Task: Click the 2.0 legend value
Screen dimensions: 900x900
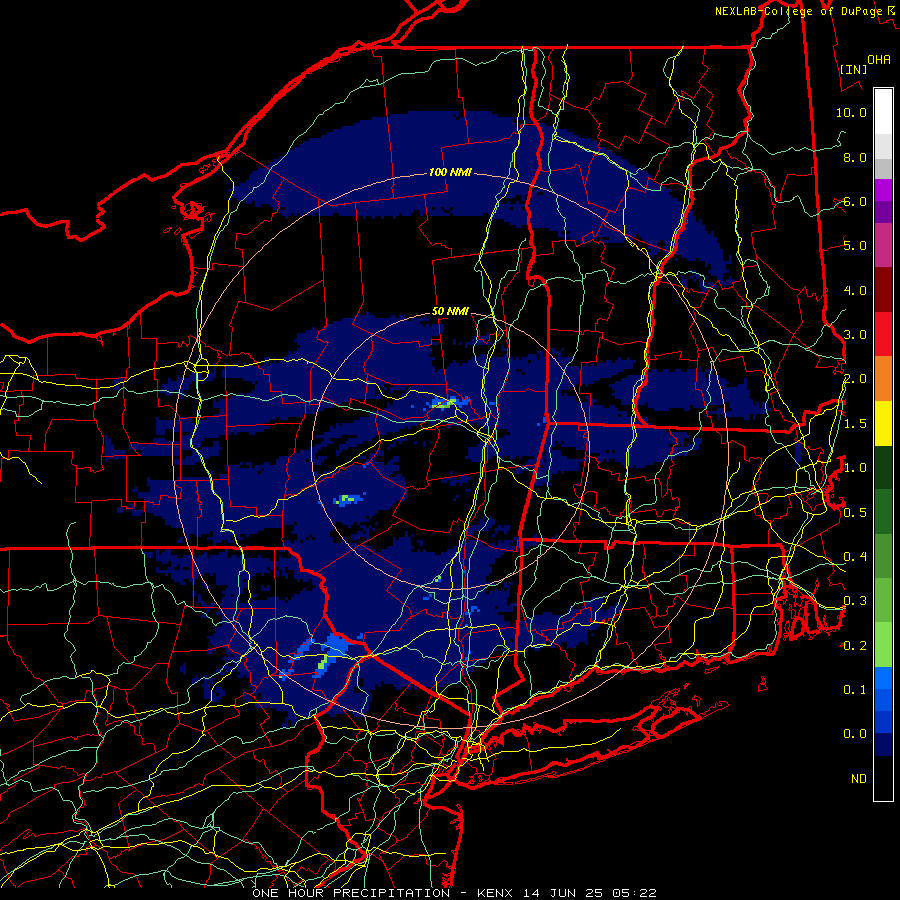Action: point(855,379)
